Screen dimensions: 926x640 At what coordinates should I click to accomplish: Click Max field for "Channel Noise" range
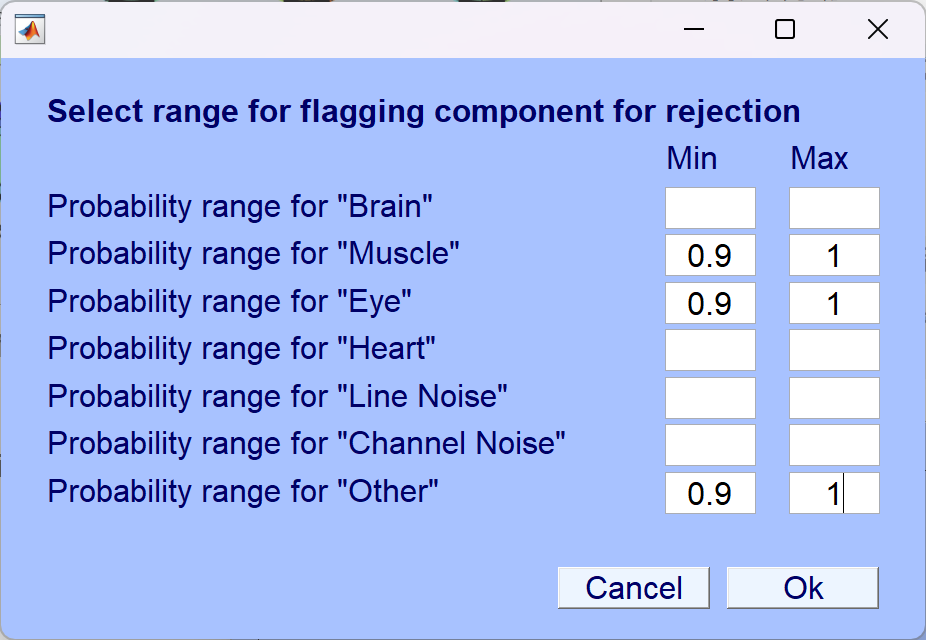click(x=834, y=445)
